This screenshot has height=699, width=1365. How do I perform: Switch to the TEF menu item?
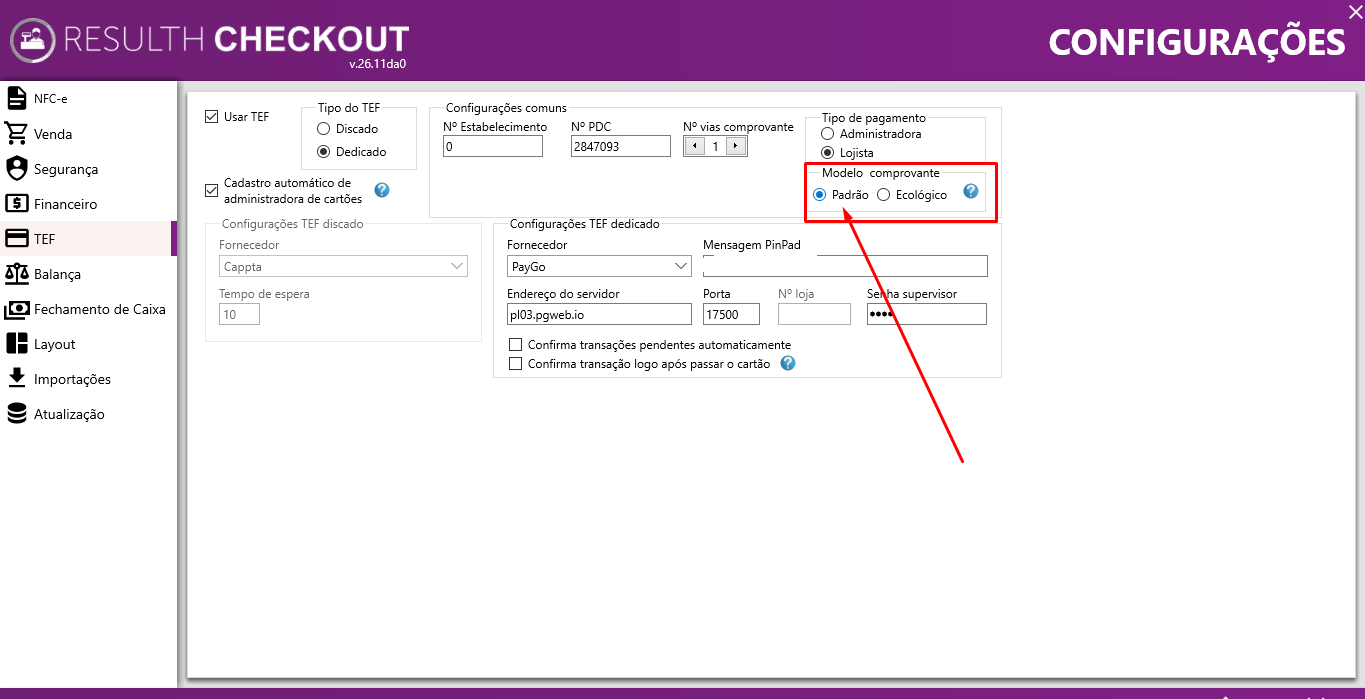[x=88, y=239]
